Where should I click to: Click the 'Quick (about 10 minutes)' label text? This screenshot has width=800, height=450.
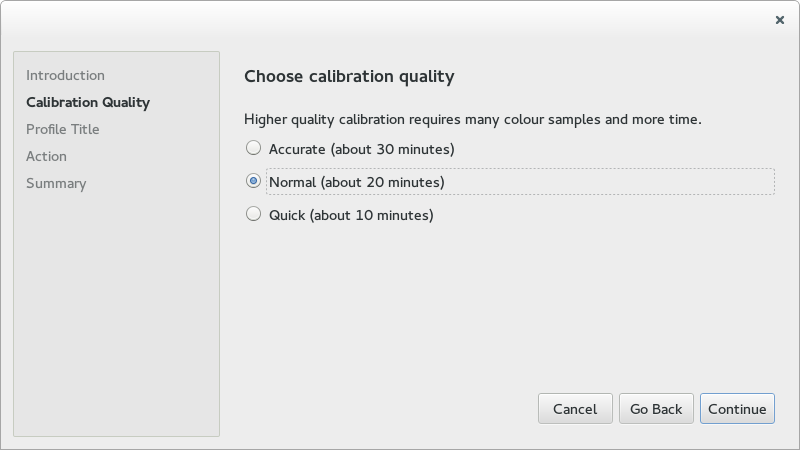351,215
